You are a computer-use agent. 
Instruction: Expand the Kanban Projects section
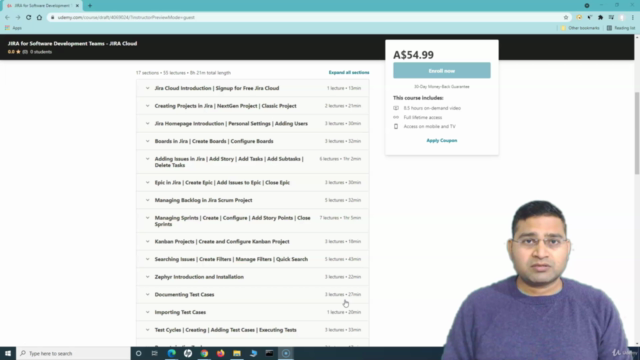click(253, 242)
